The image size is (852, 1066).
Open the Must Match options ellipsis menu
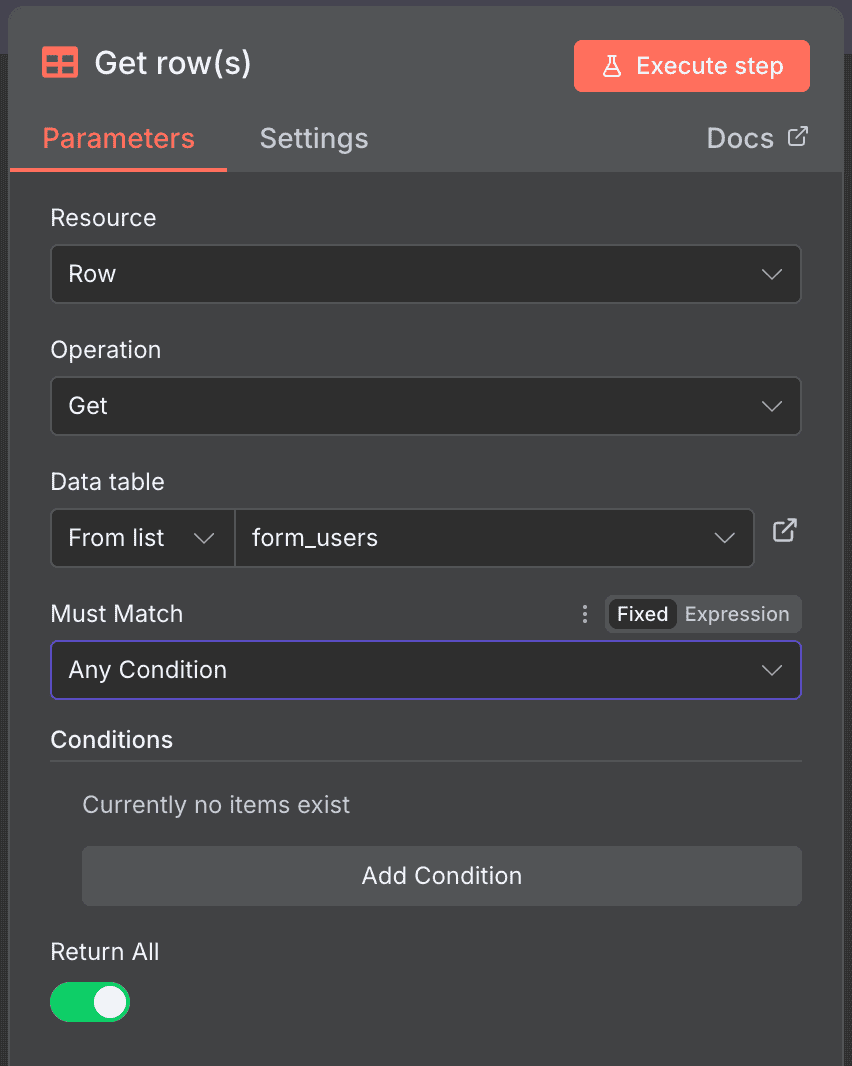click(x=585, y=614)
